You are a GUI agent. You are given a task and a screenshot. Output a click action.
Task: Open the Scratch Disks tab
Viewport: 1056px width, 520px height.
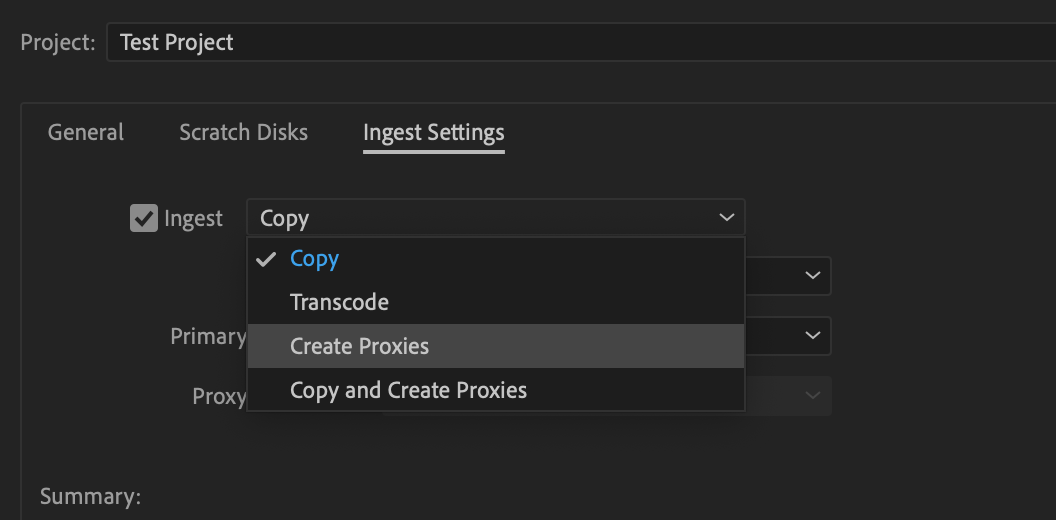pos(243,132)
